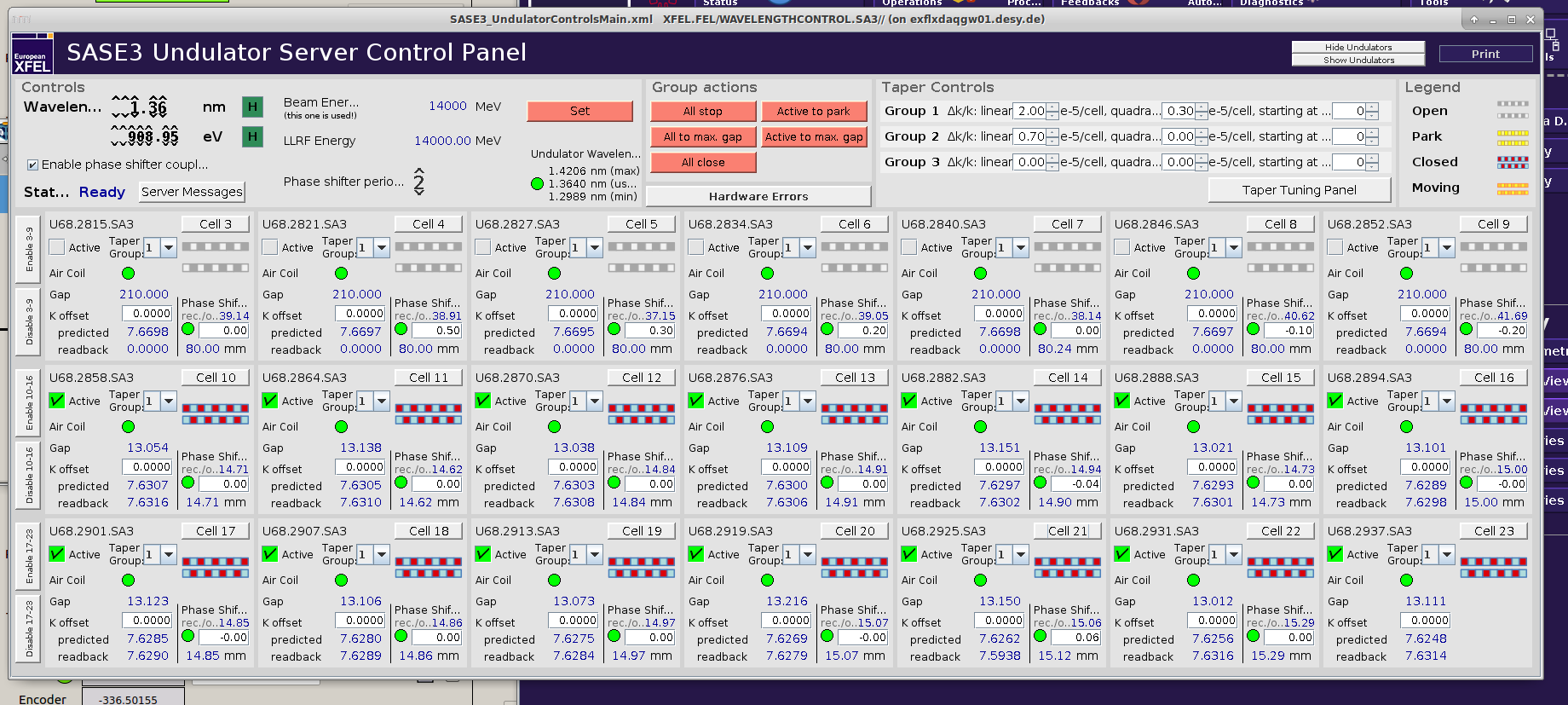Viewport: 1568px width, 705px height.
Task: Click the Air Coil green LED in Cell 17
Action: (x=128, y=581)
